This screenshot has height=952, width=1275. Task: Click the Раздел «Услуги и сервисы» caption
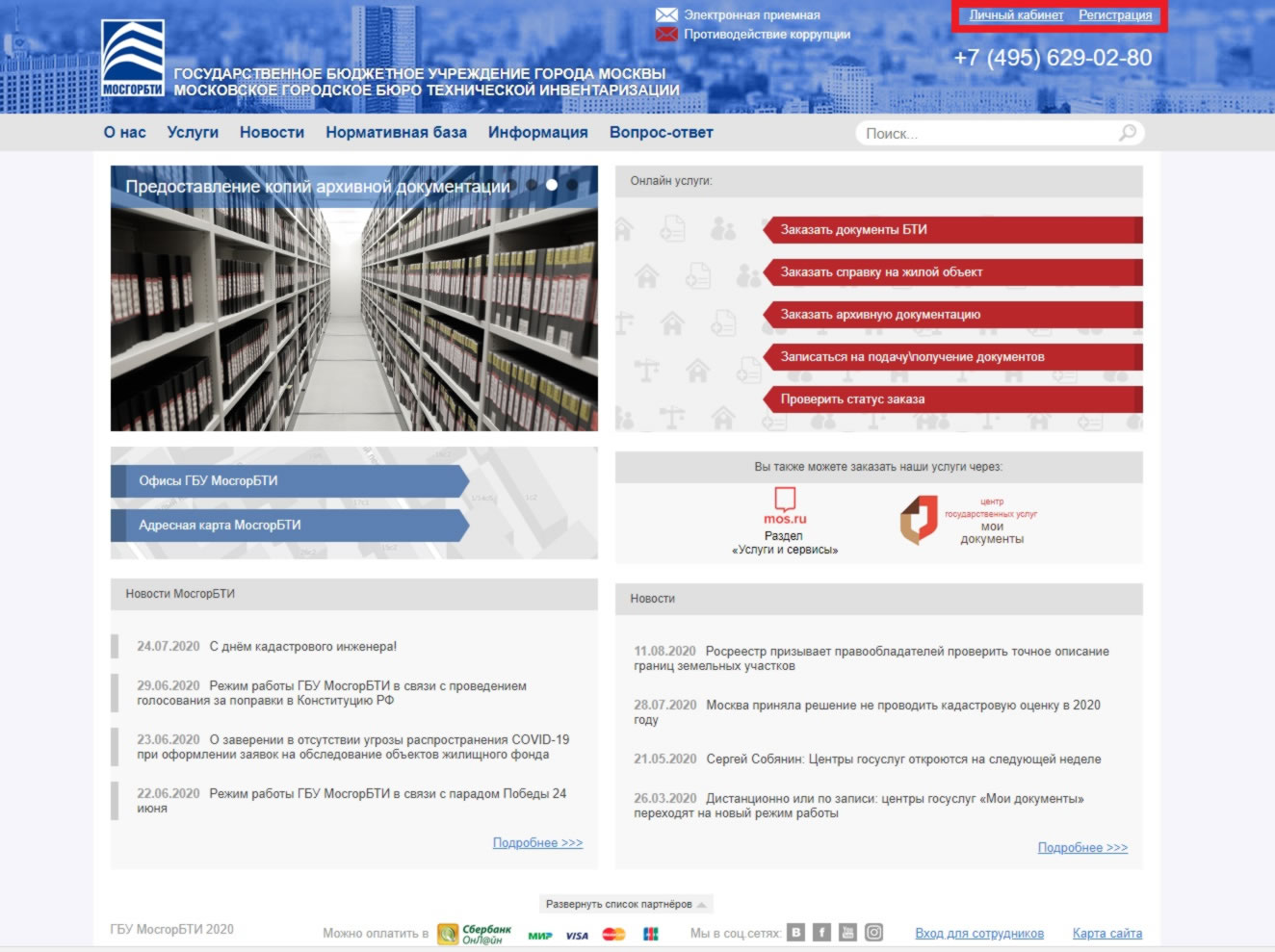[785, 543]
